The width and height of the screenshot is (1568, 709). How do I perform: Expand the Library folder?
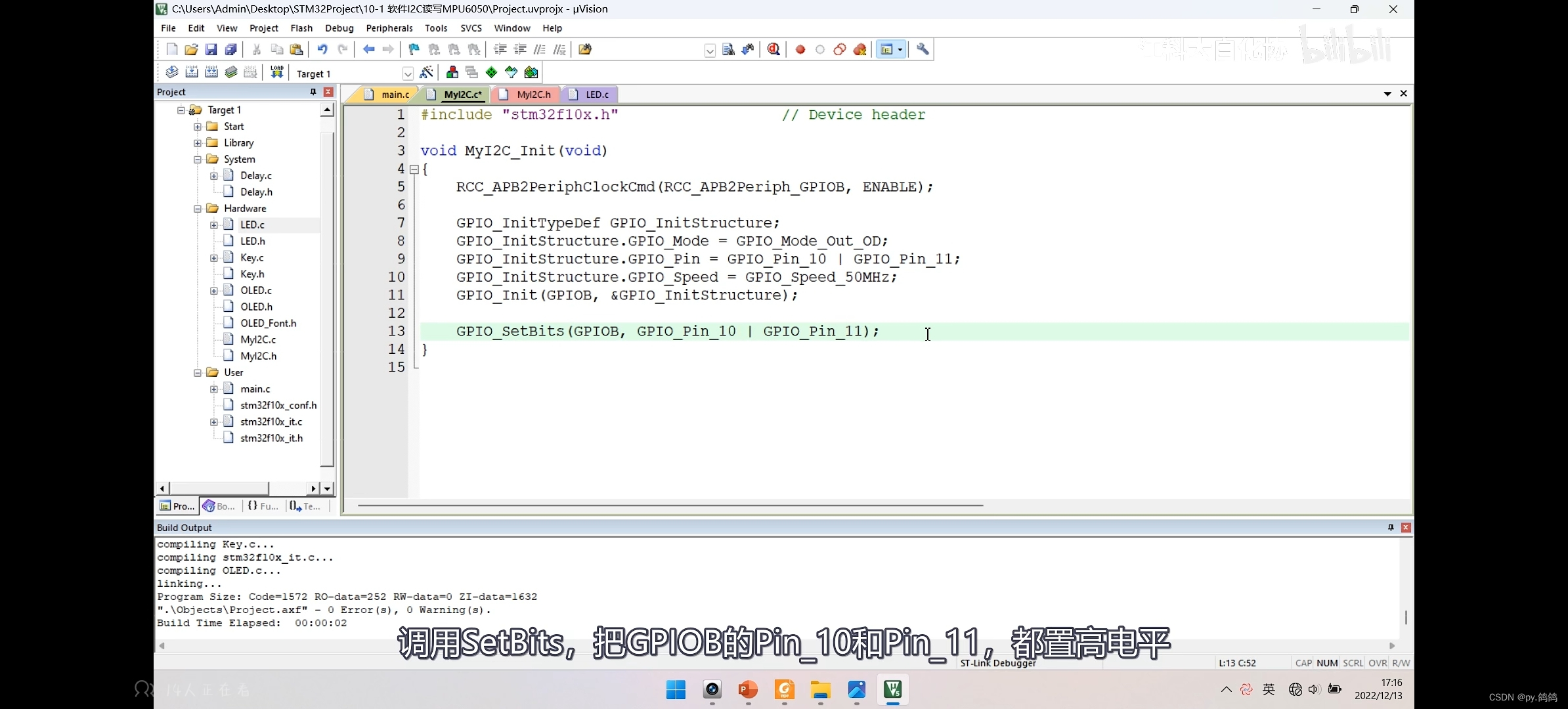198,143
